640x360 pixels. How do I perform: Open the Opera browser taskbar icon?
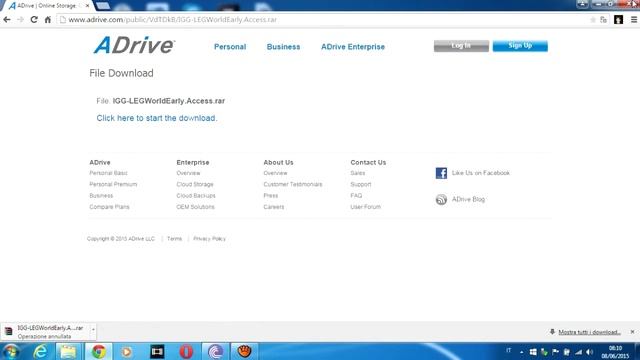click(186, 351)
